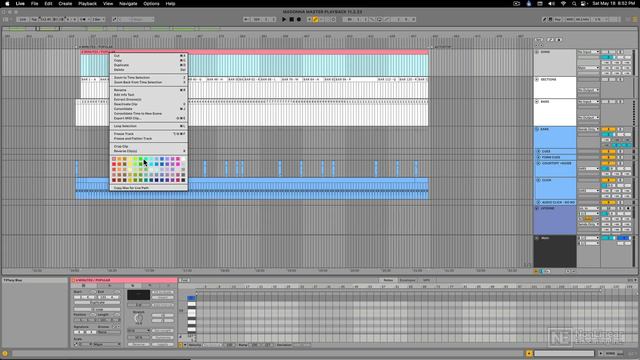Toggle the record arm button on the purple track
The height and width of the screenshot is (360, 640).
[x=628, y=209]
